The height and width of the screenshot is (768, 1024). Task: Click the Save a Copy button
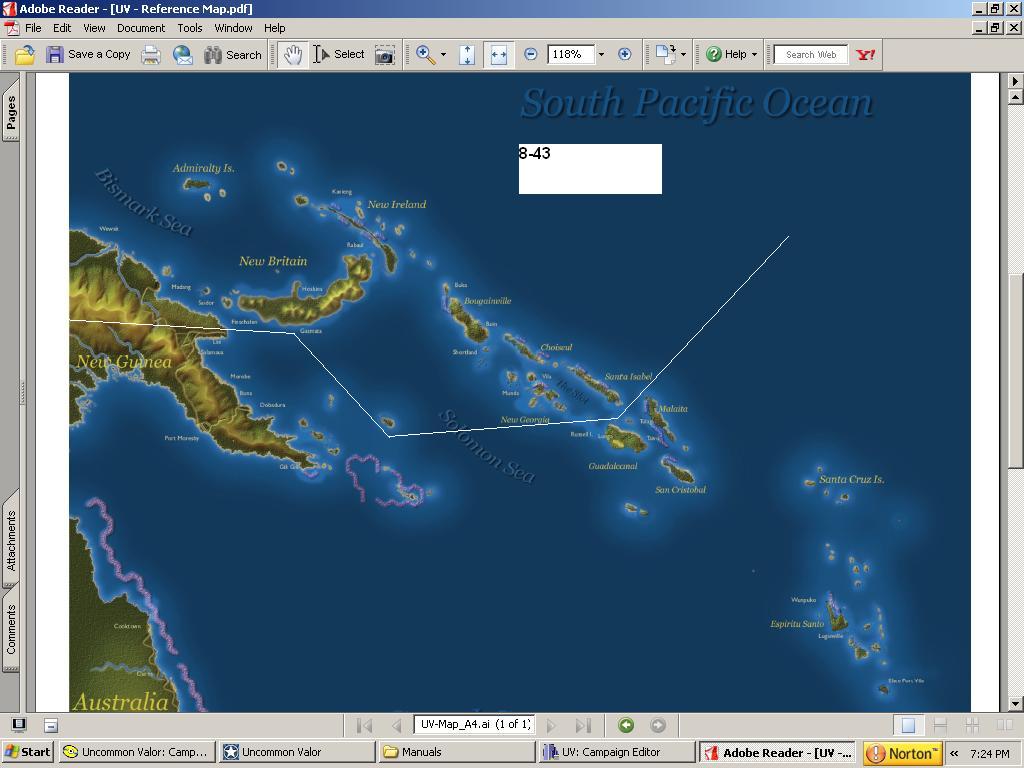point(88,55)
